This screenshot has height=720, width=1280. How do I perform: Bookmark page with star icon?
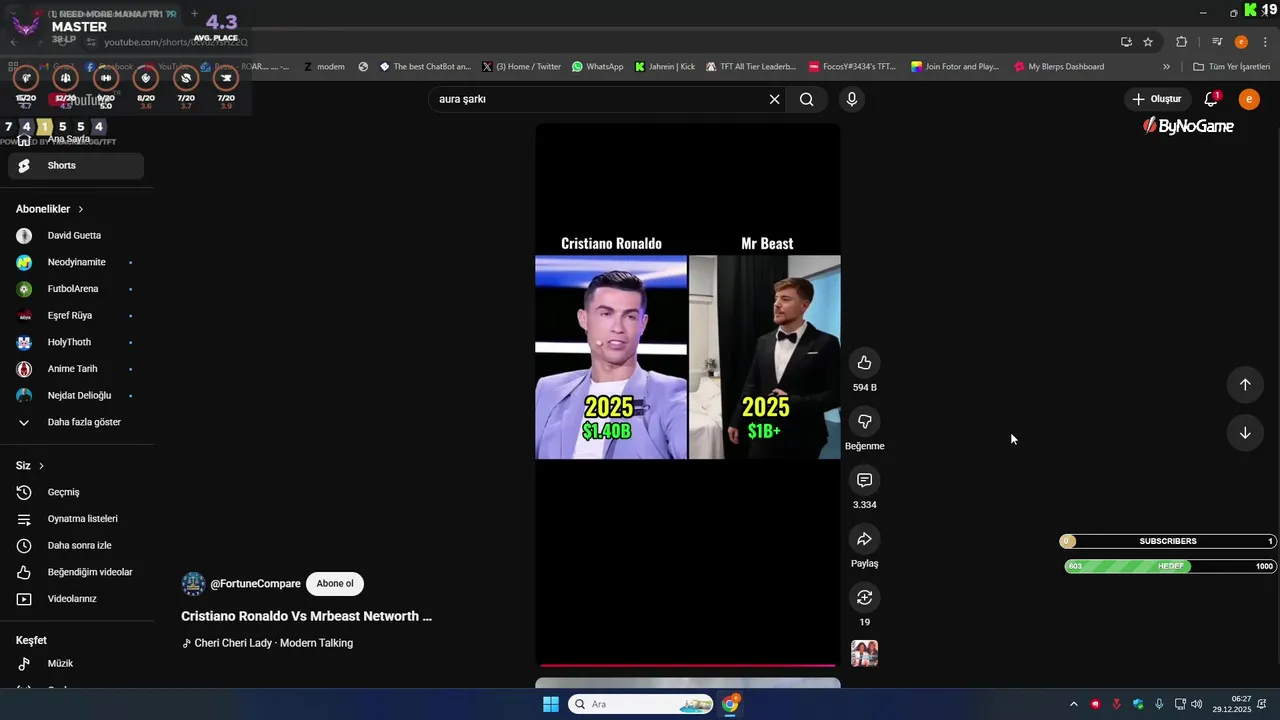coord(1148,42)
